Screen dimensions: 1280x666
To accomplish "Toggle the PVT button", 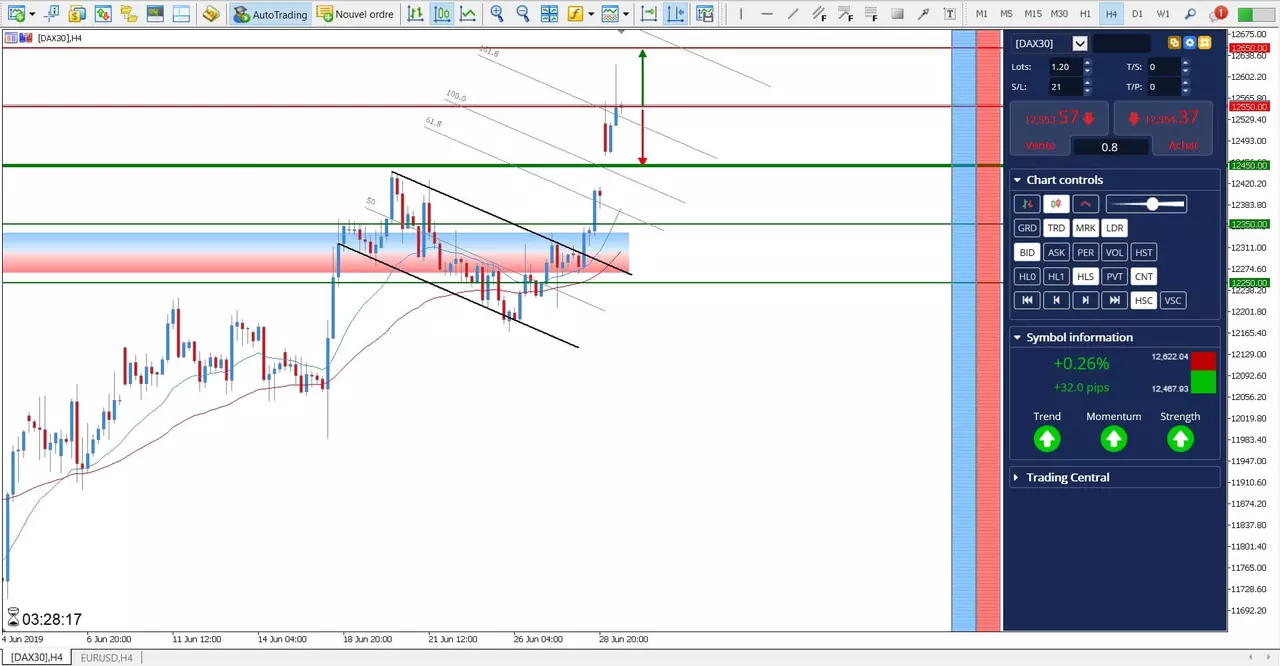I will [1115, 276].
